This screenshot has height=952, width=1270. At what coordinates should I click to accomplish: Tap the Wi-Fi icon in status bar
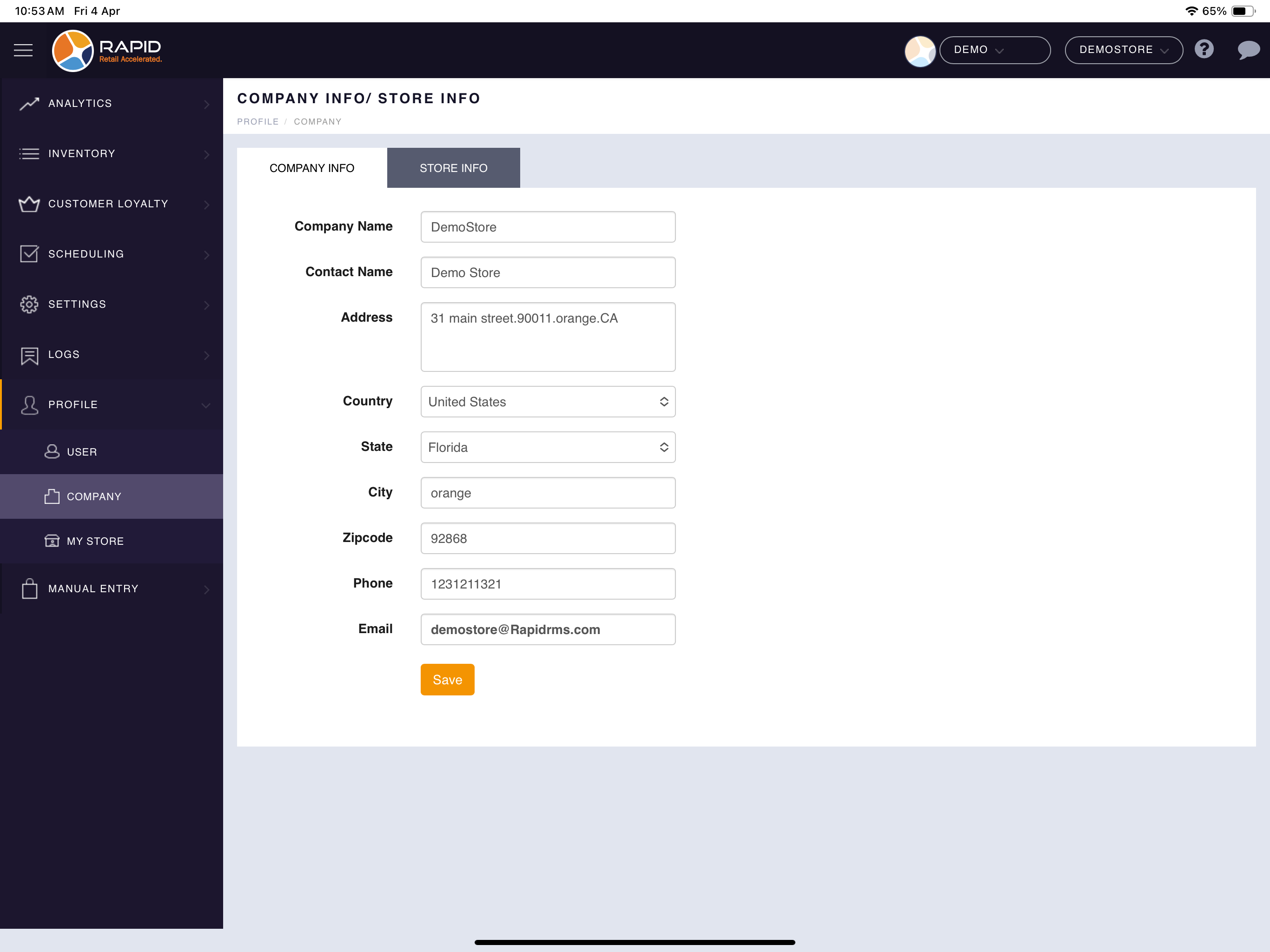pos(1192,11)
